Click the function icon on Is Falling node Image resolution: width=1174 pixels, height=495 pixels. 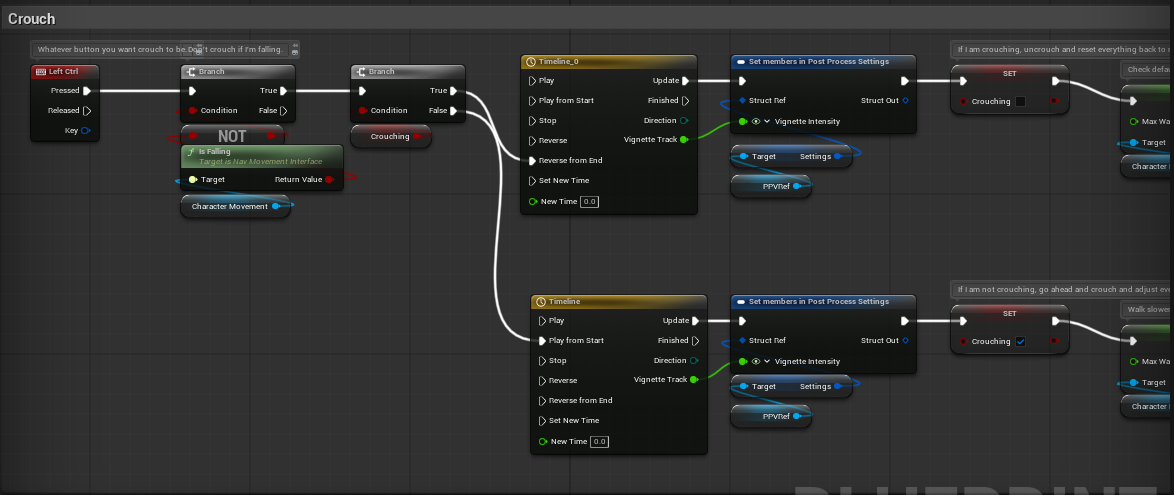click(x=191, y=152)
